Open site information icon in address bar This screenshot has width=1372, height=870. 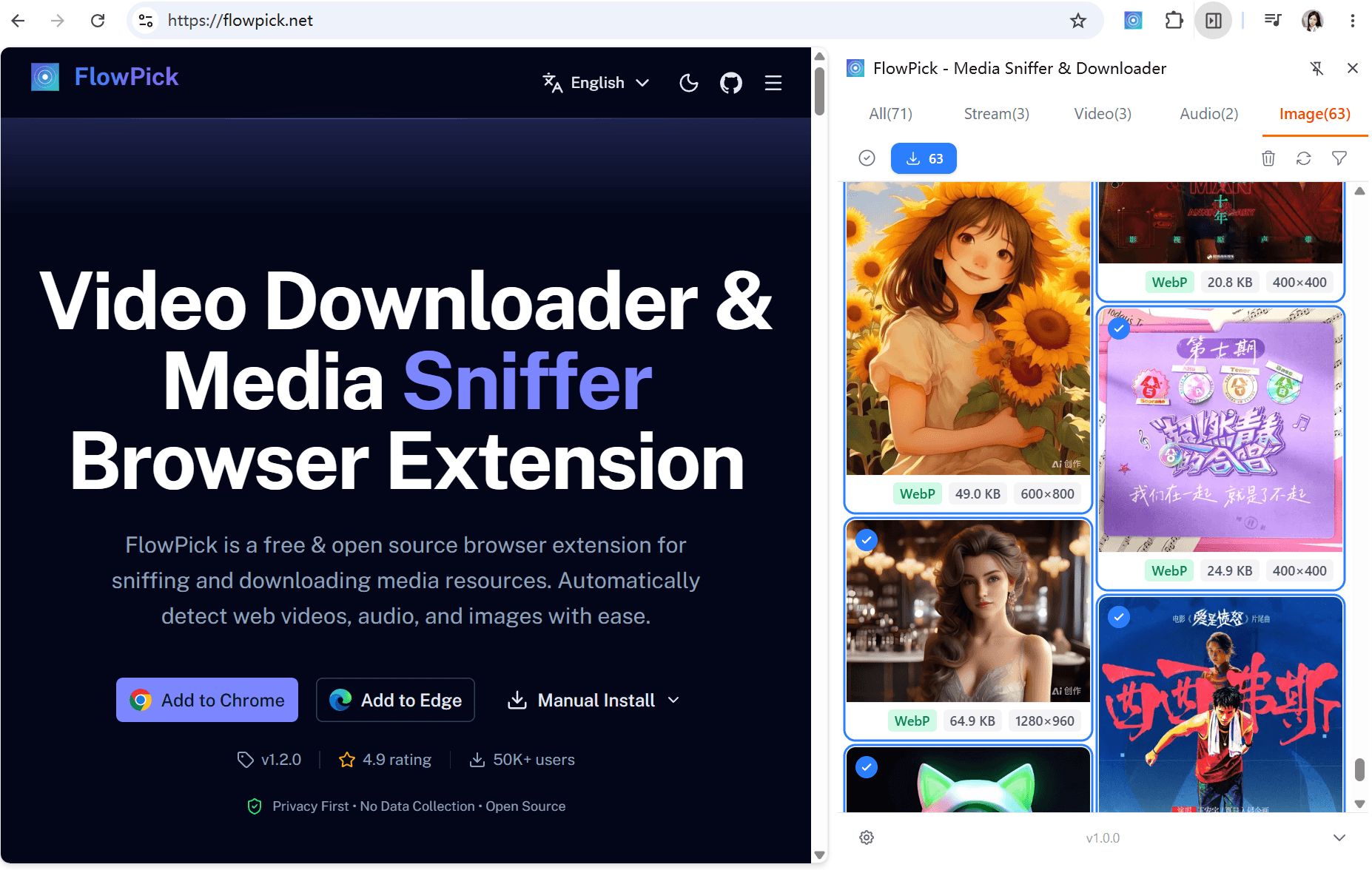pyautogui.click(x=147, y=21)
